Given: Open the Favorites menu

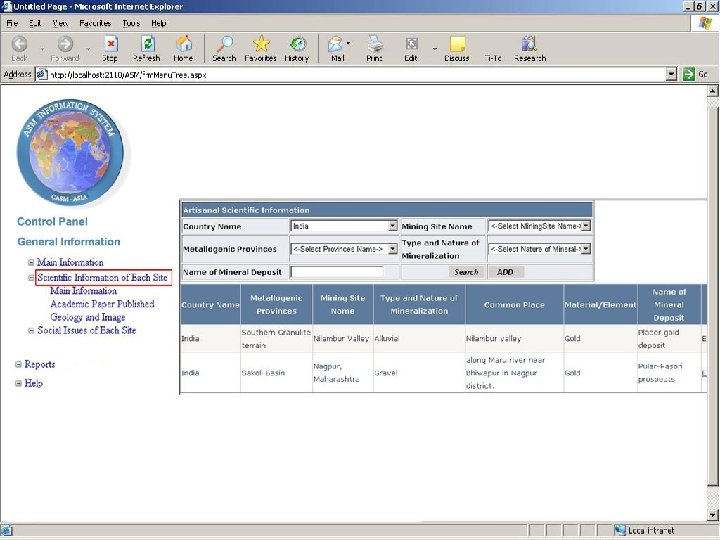Looking at the screenshot, I should [x=95, y=23].
